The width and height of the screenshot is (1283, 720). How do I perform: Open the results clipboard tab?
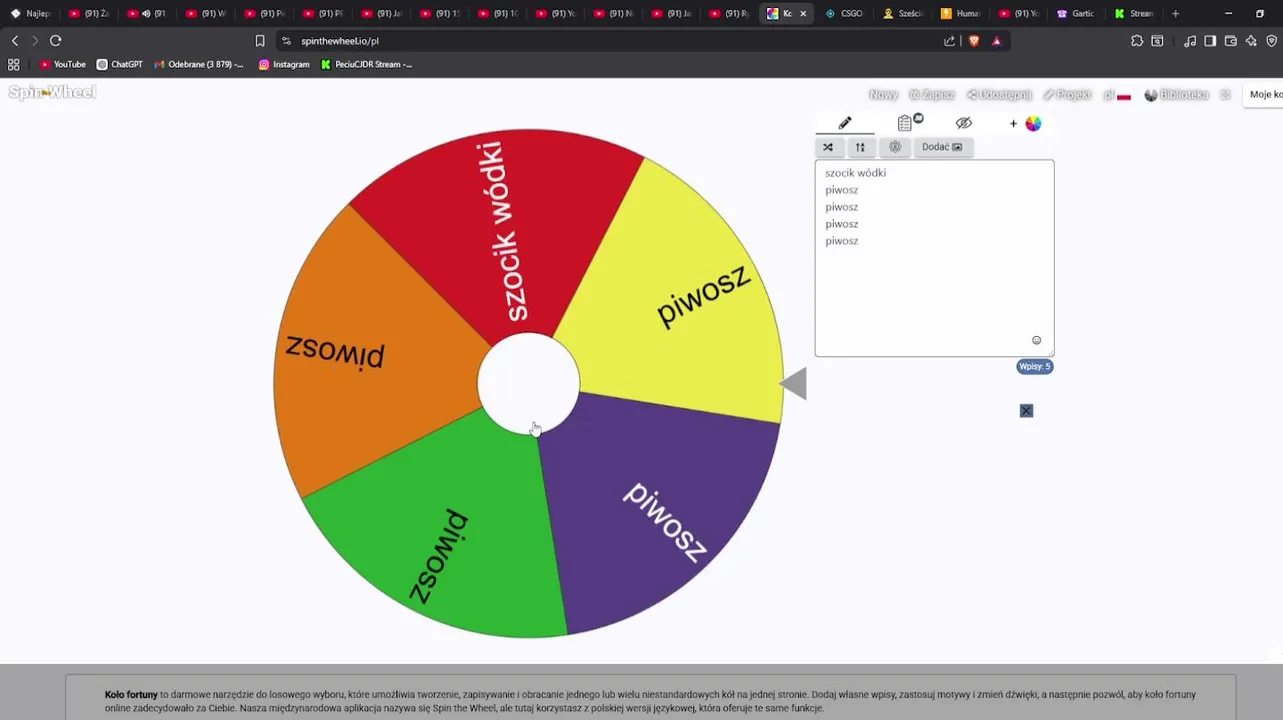click(905, 123)
